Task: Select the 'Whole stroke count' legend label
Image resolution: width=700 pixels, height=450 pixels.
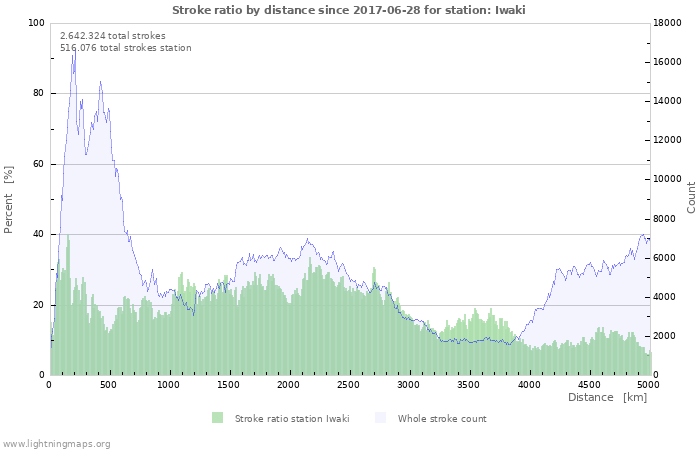Action: [442, 418]
